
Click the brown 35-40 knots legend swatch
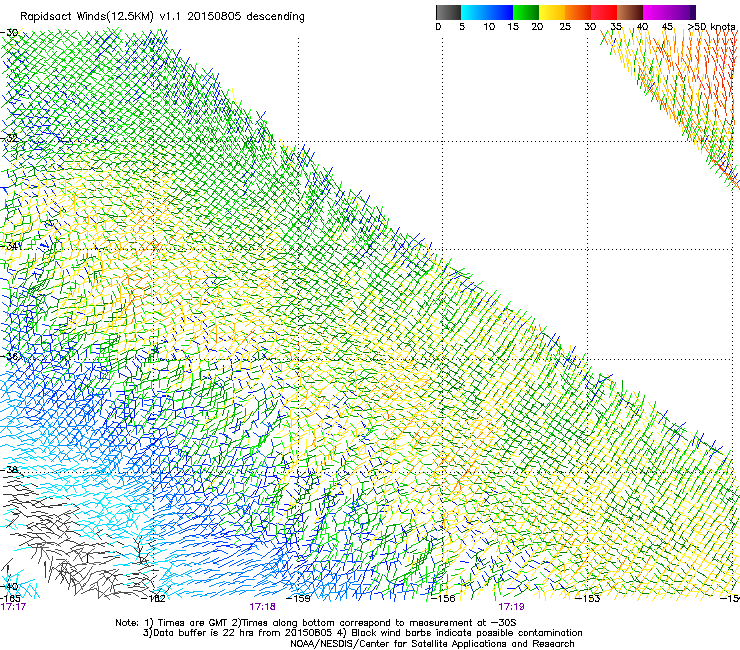click(630, 12)
